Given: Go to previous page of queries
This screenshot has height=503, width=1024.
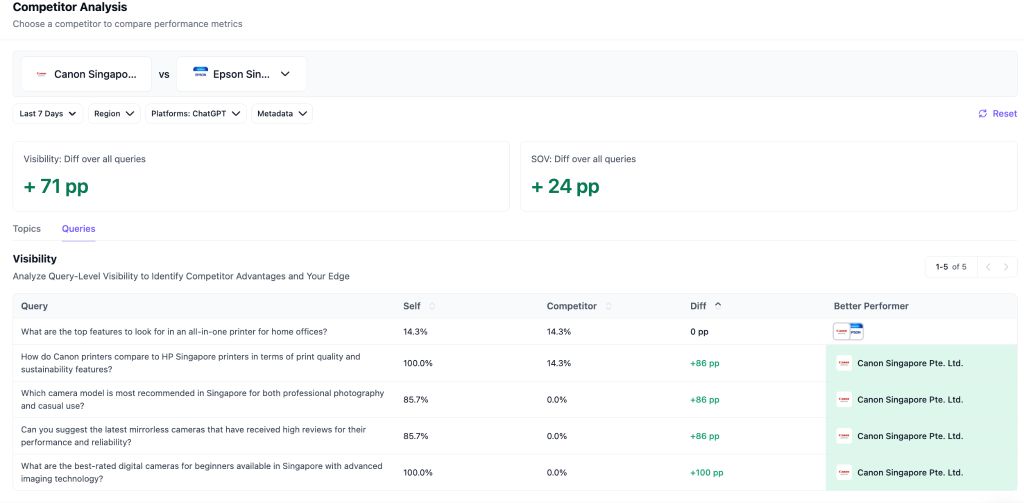Looking at the screenshot, I should (x=987, y=267).
